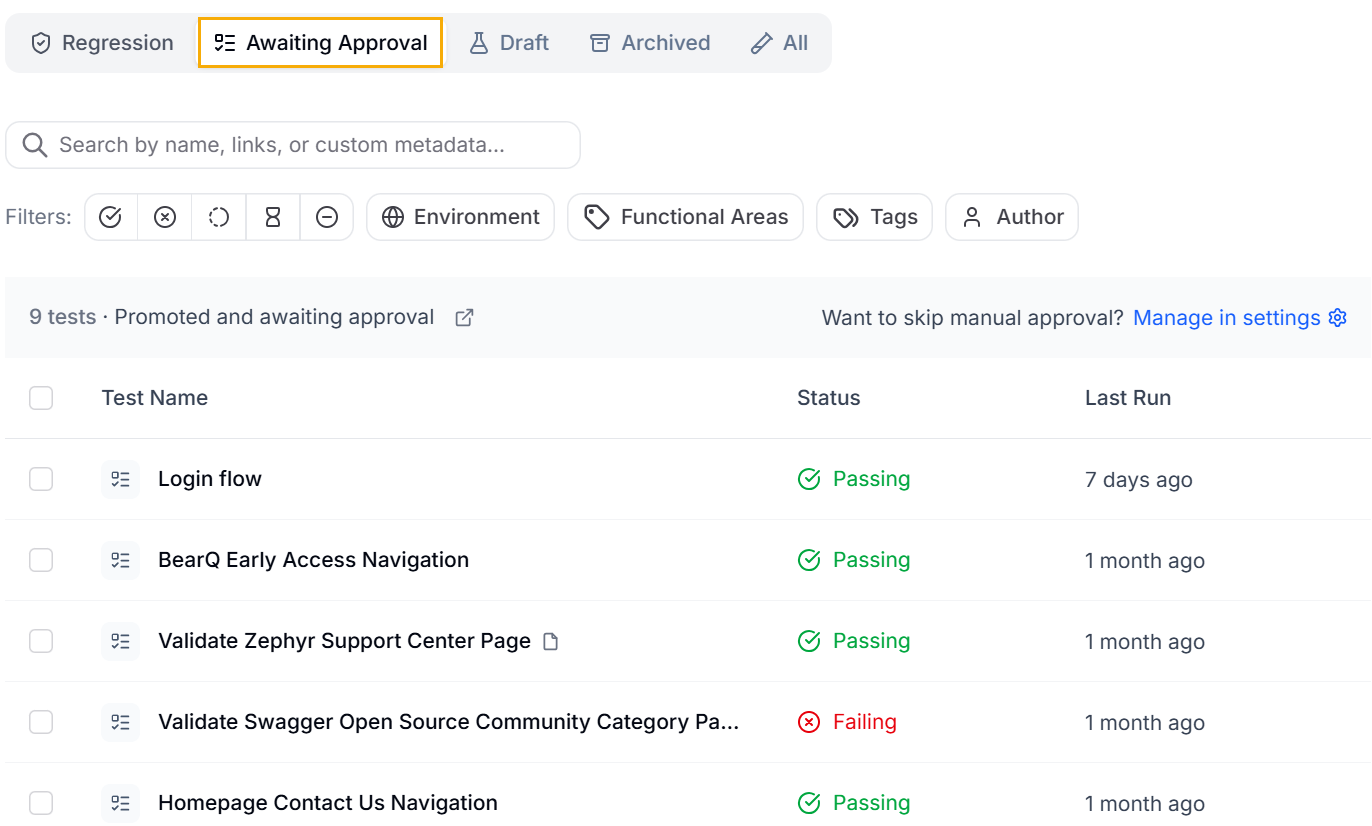Open the Author filter dropdown
This screenshot has width=1372, height=826.
[1012, 217]
